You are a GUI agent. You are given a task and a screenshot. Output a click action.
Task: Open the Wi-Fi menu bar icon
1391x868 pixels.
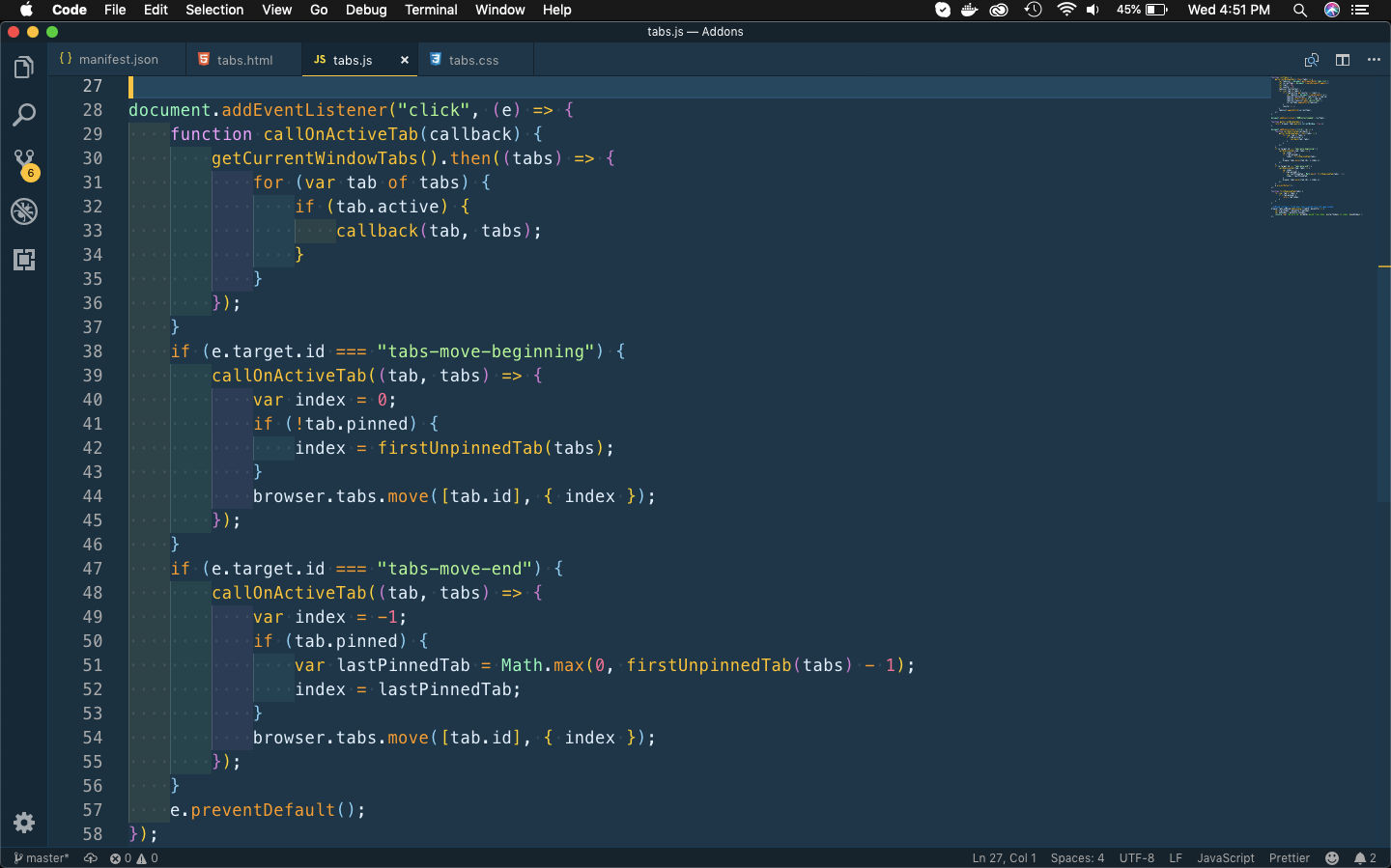click(1066, 10)
